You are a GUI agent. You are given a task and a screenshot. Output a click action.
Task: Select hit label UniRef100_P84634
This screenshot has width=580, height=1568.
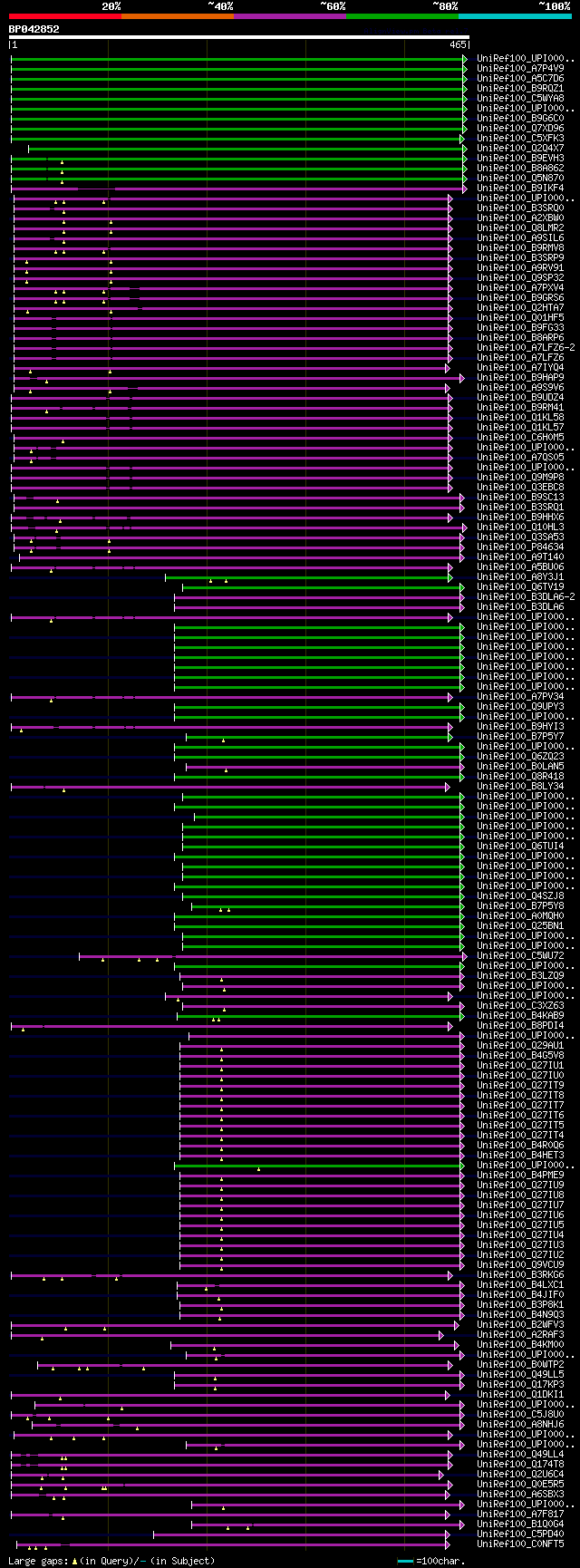(x=520, y=547)
